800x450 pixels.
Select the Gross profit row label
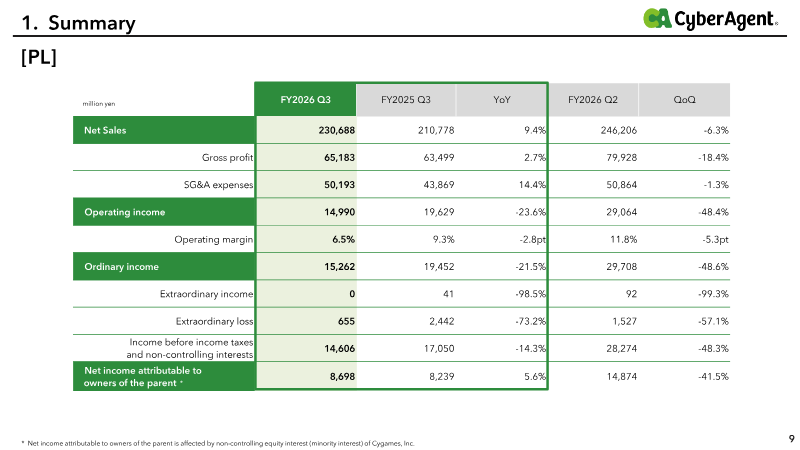[227, 157]
